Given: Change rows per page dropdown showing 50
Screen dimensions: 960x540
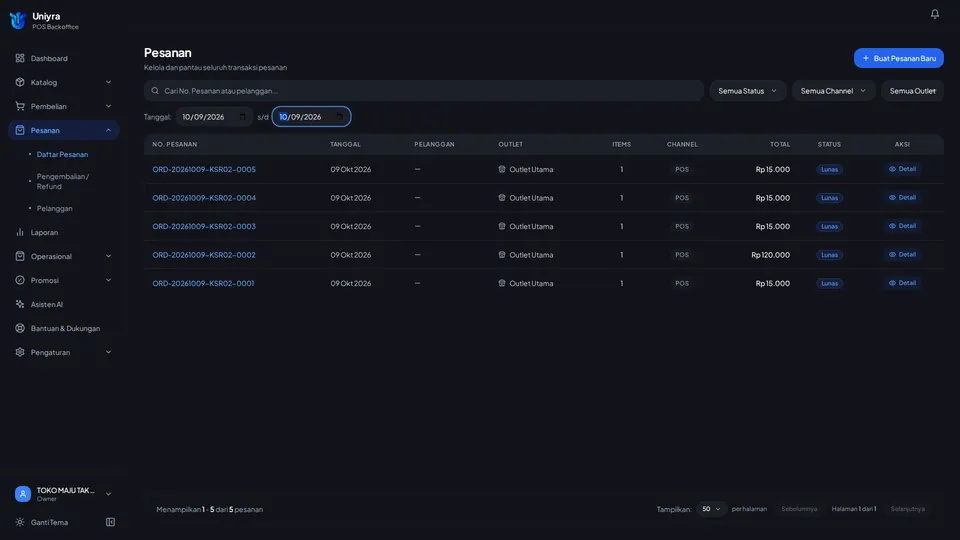Looking at the screenshot, I should 711,509.
